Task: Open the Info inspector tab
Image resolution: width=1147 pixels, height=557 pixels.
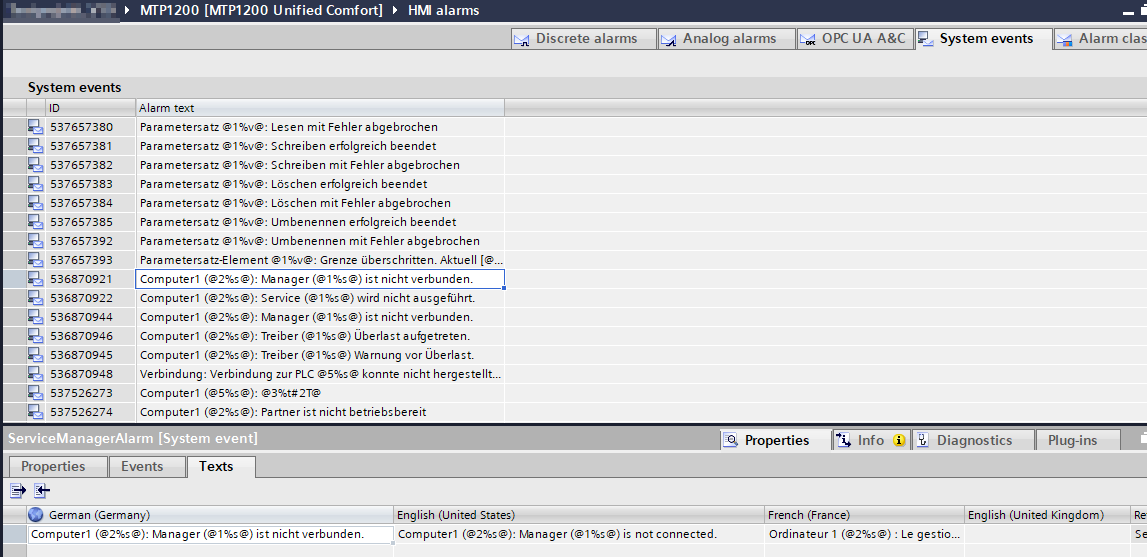Action: 870,440
